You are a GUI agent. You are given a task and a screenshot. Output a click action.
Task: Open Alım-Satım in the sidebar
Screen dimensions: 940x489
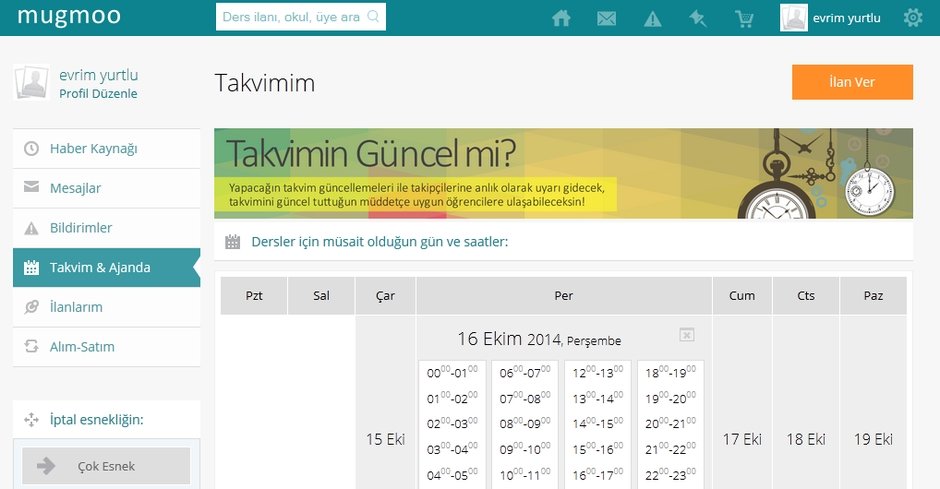[107, 346]
